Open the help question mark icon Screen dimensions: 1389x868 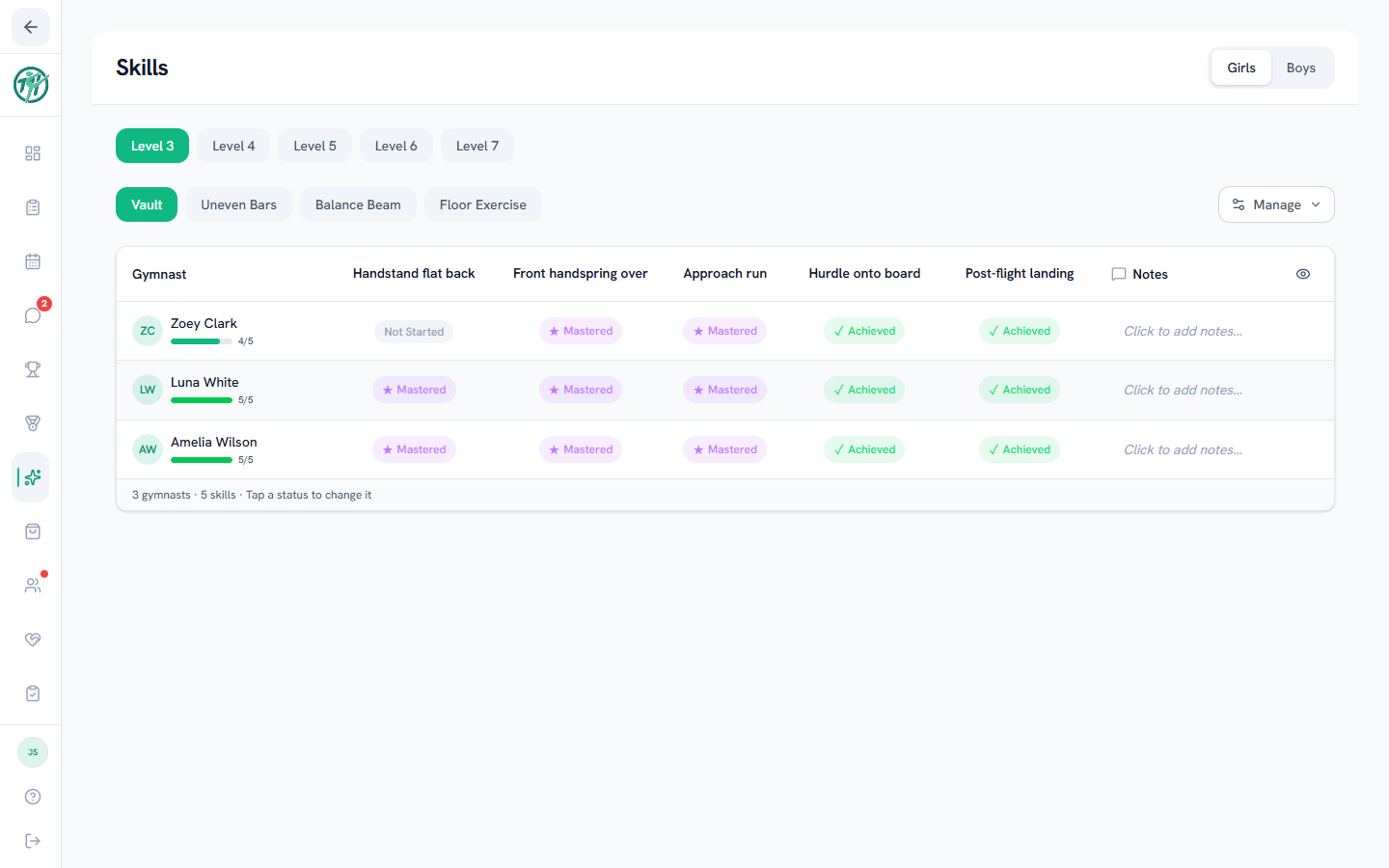33,797
